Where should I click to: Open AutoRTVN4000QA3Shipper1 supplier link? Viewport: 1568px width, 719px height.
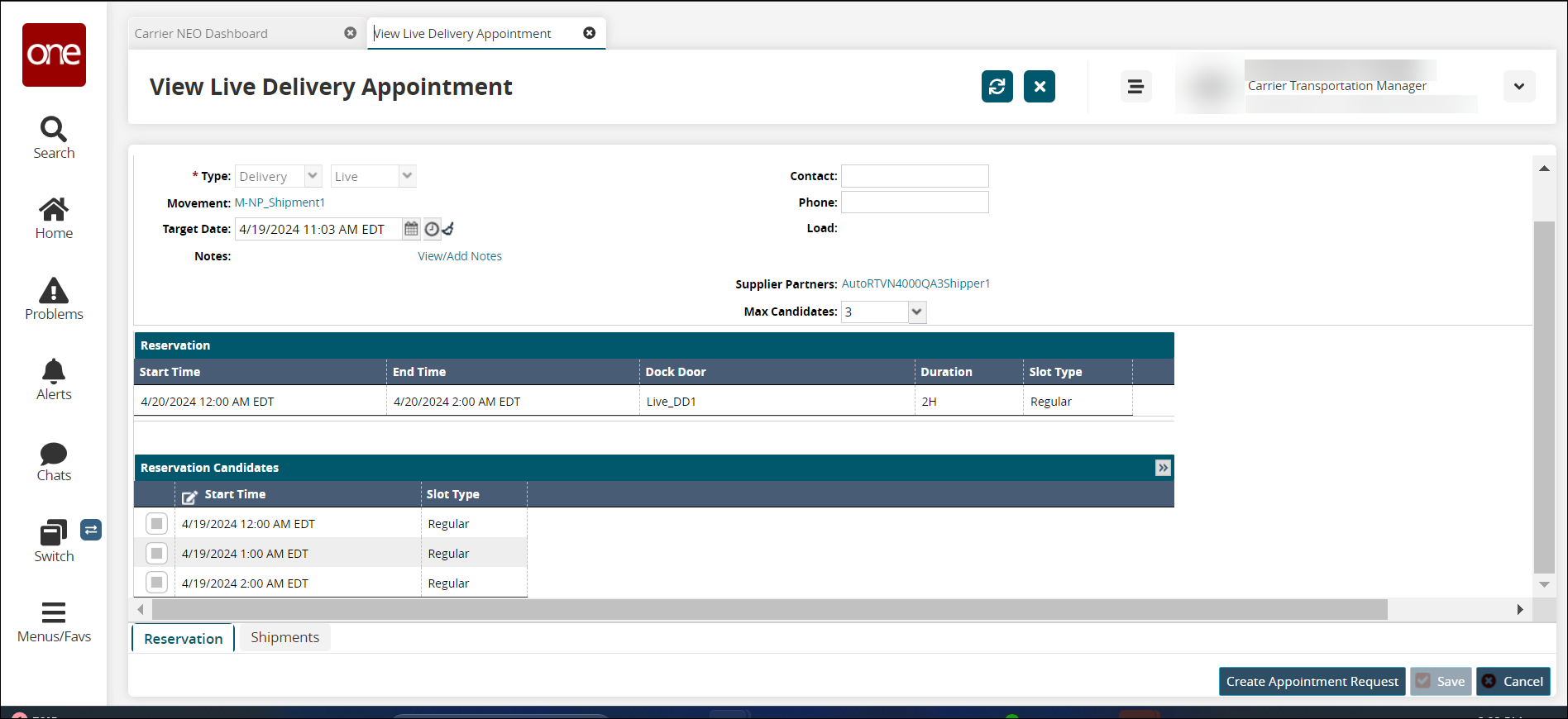(x=915, y=283)
